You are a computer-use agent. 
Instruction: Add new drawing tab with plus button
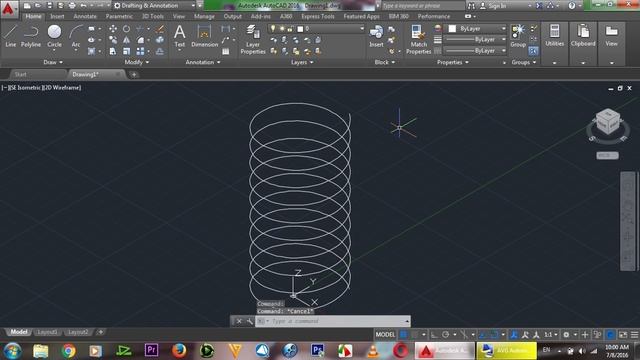pyautogui.click(x=134, y=74)
